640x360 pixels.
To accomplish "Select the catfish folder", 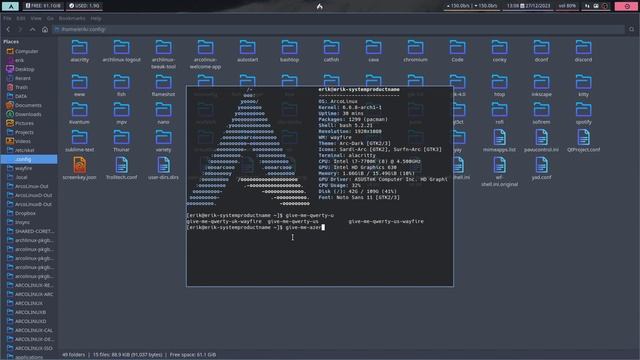I will (x=331, y=51).
